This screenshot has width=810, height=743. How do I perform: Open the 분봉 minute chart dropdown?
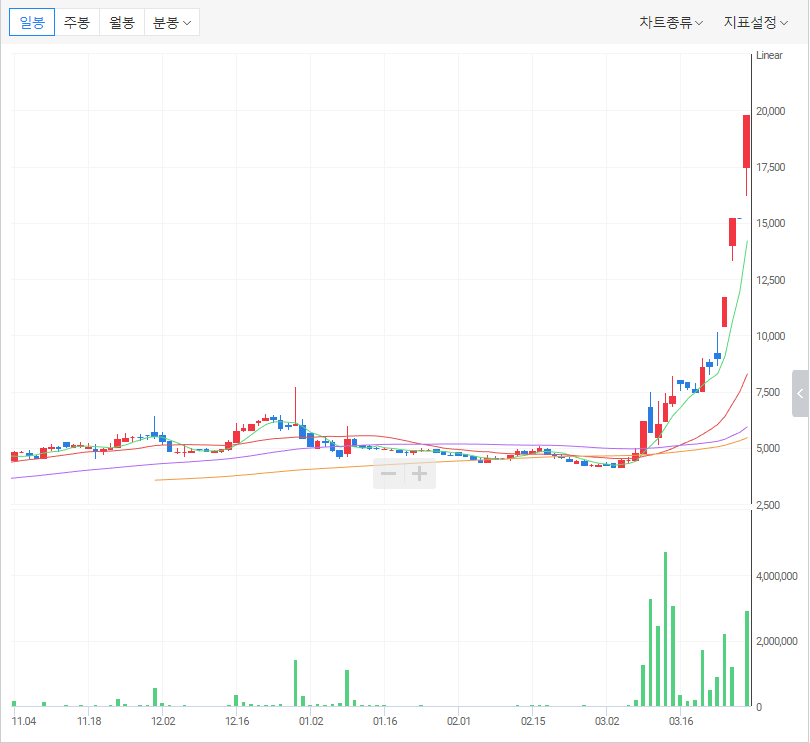point(172,22)
